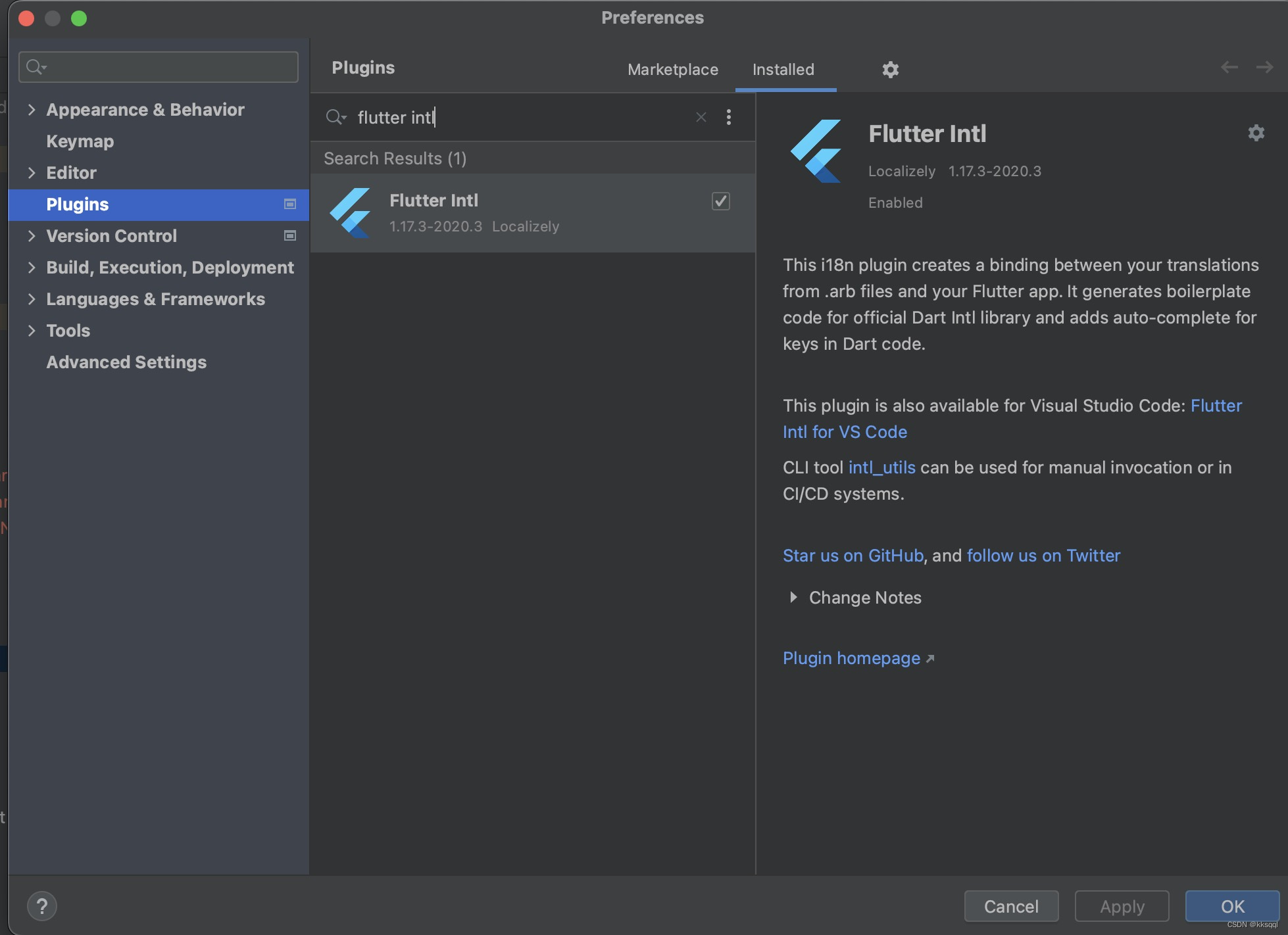Click the help question mark button
This screenshot has height=935, width=1288.
coord(42,906)
